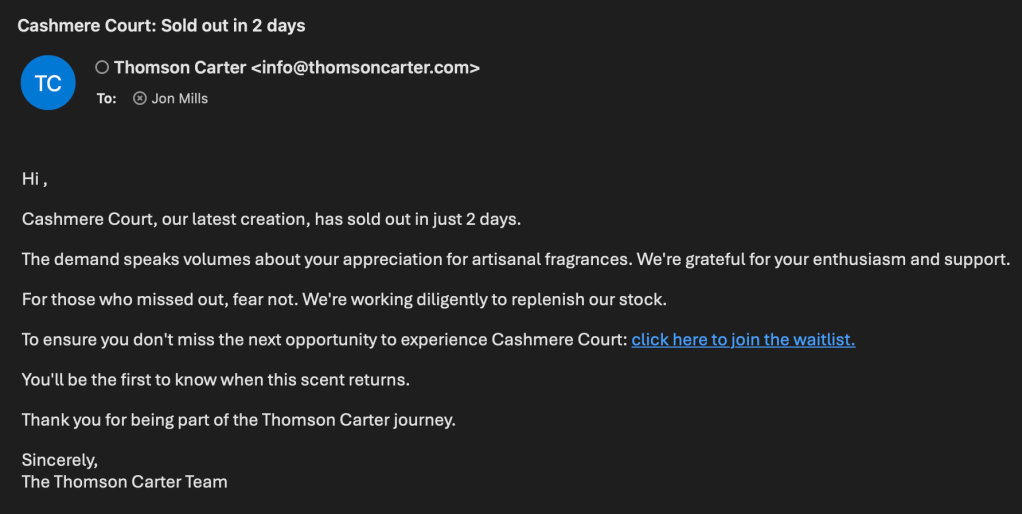Click the blue TC sender avatar
Screen dimensions: 1022x514
click(x=48, y=83)
